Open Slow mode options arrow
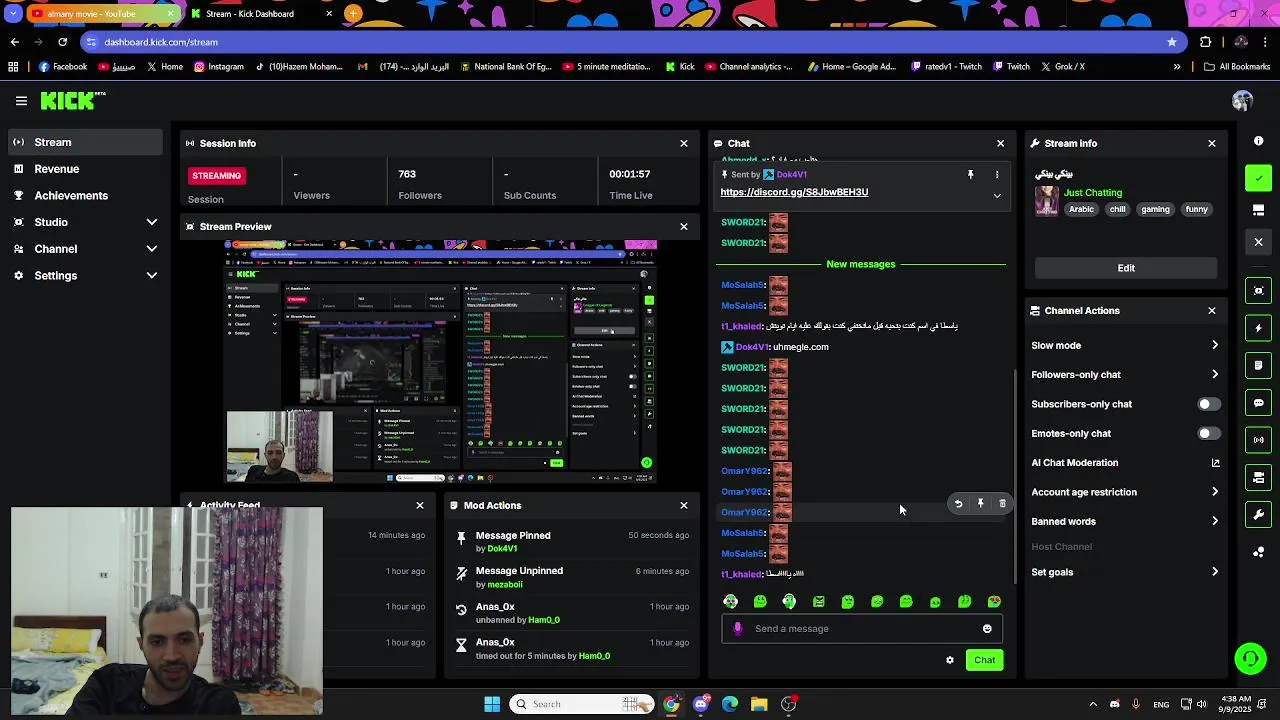The height and width of the screenshot is (720, 1280). 1215,346
